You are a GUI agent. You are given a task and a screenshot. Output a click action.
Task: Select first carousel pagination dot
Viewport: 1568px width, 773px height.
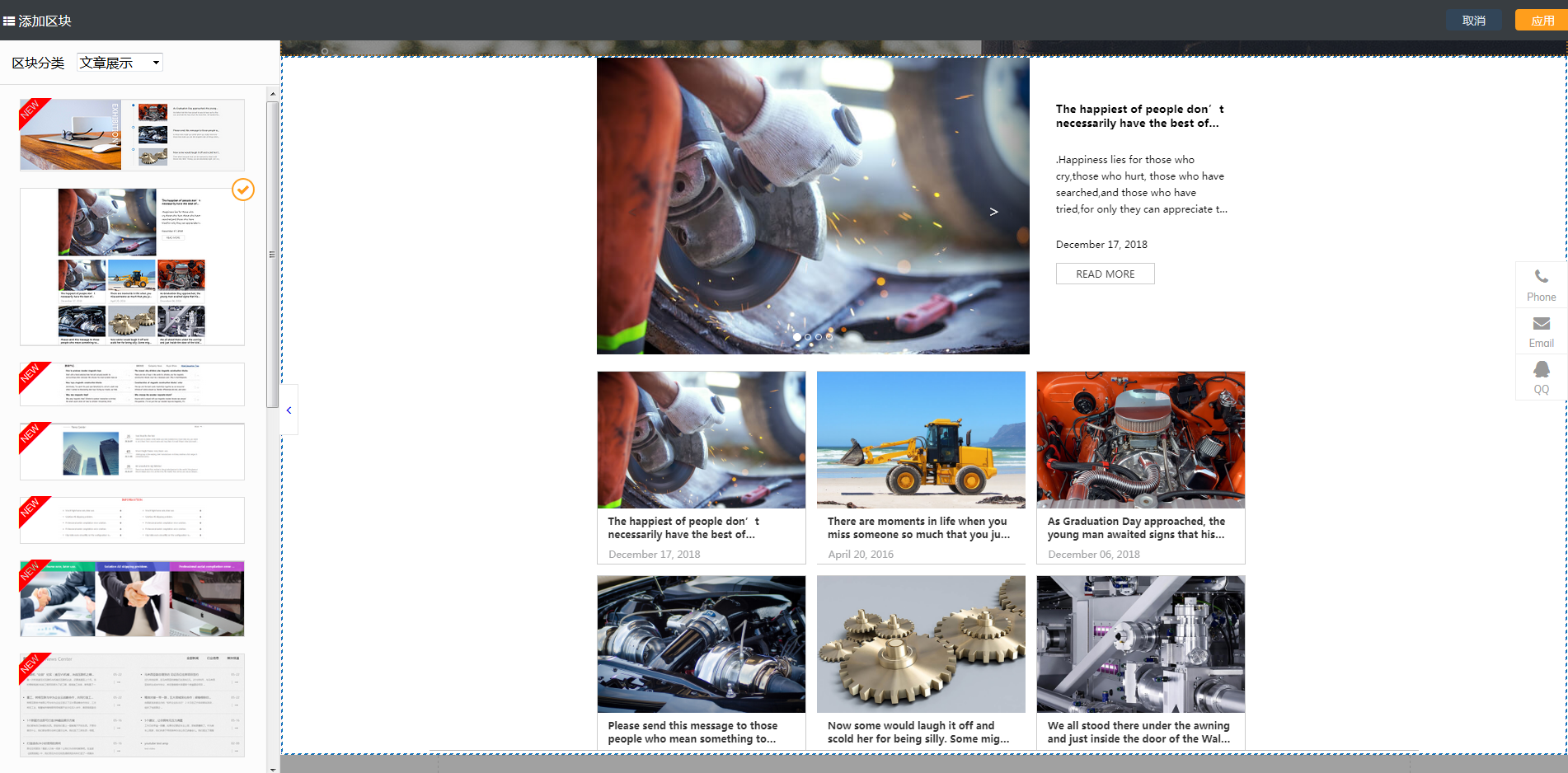tap(797, 337)
